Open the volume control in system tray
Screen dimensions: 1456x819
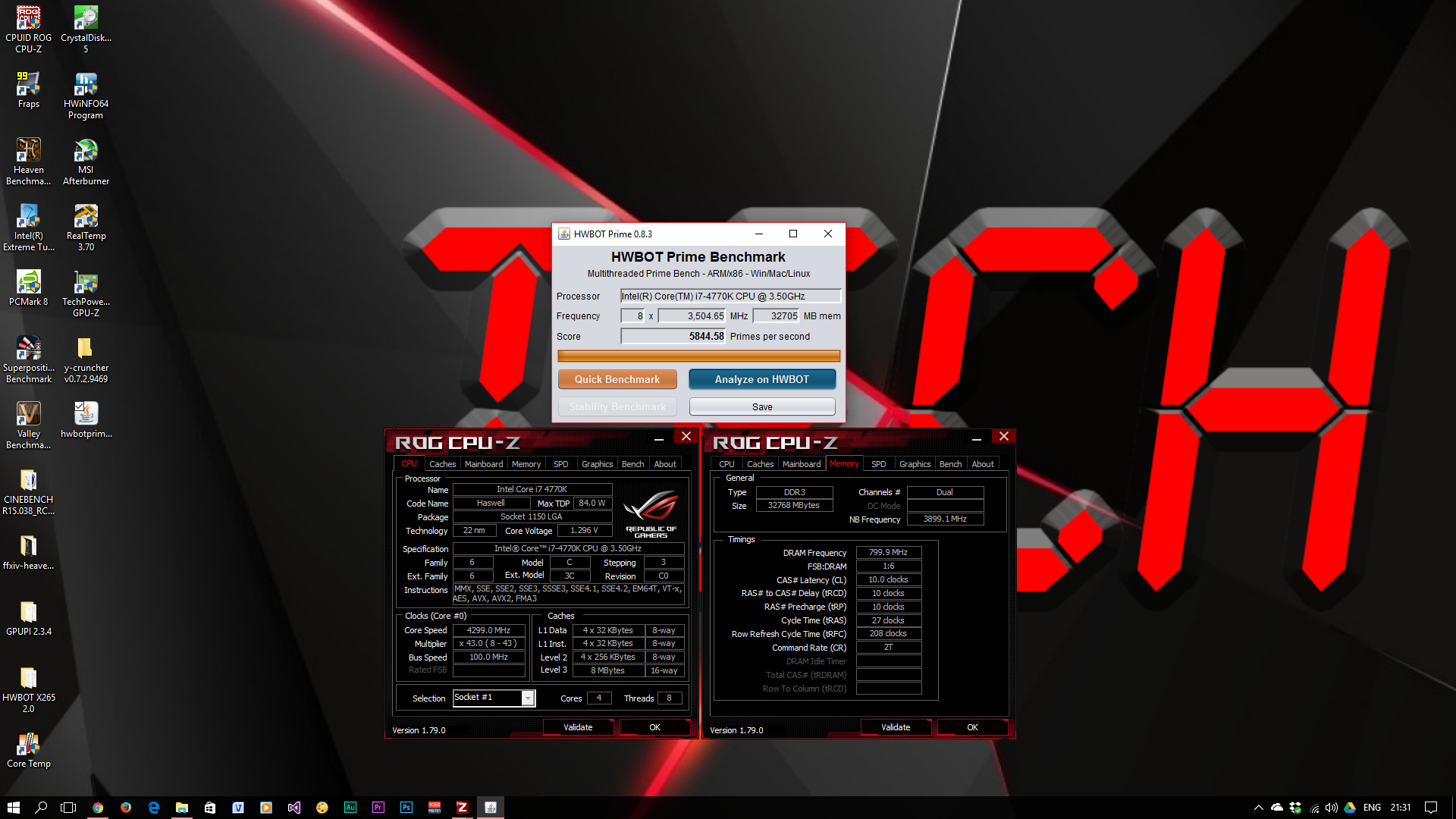click(x=1332, y=808)
